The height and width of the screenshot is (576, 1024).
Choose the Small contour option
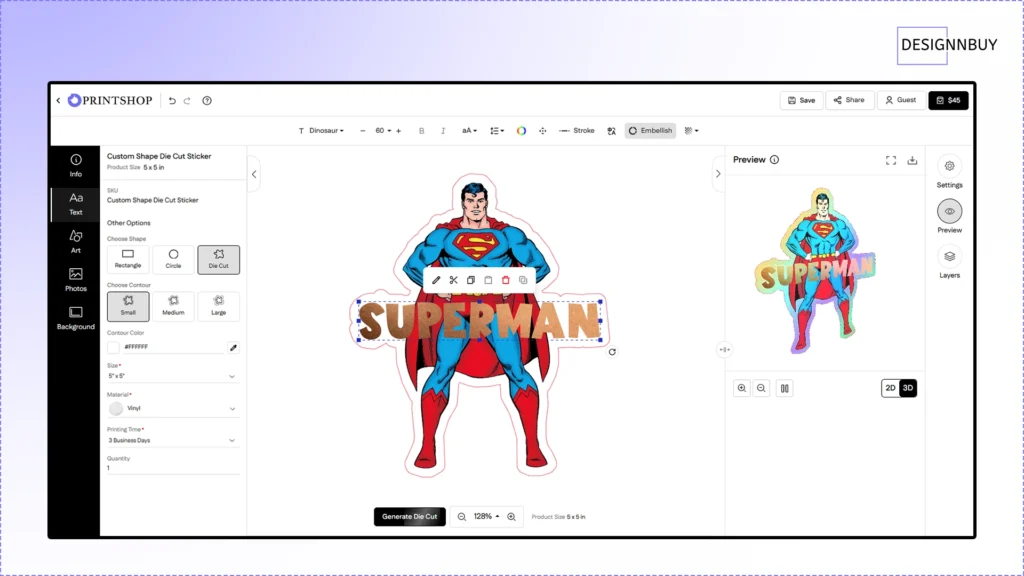(128, 306)
